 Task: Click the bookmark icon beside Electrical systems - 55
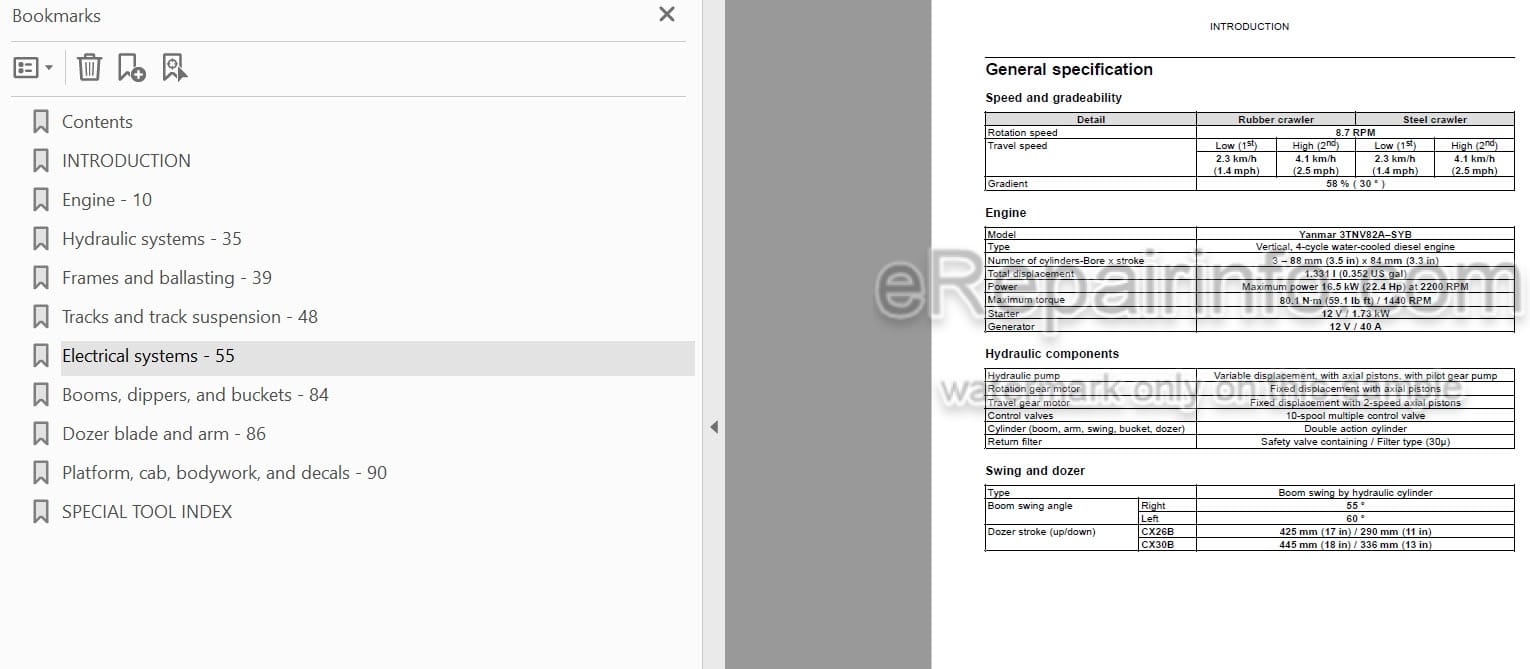[x=41, y=356]
